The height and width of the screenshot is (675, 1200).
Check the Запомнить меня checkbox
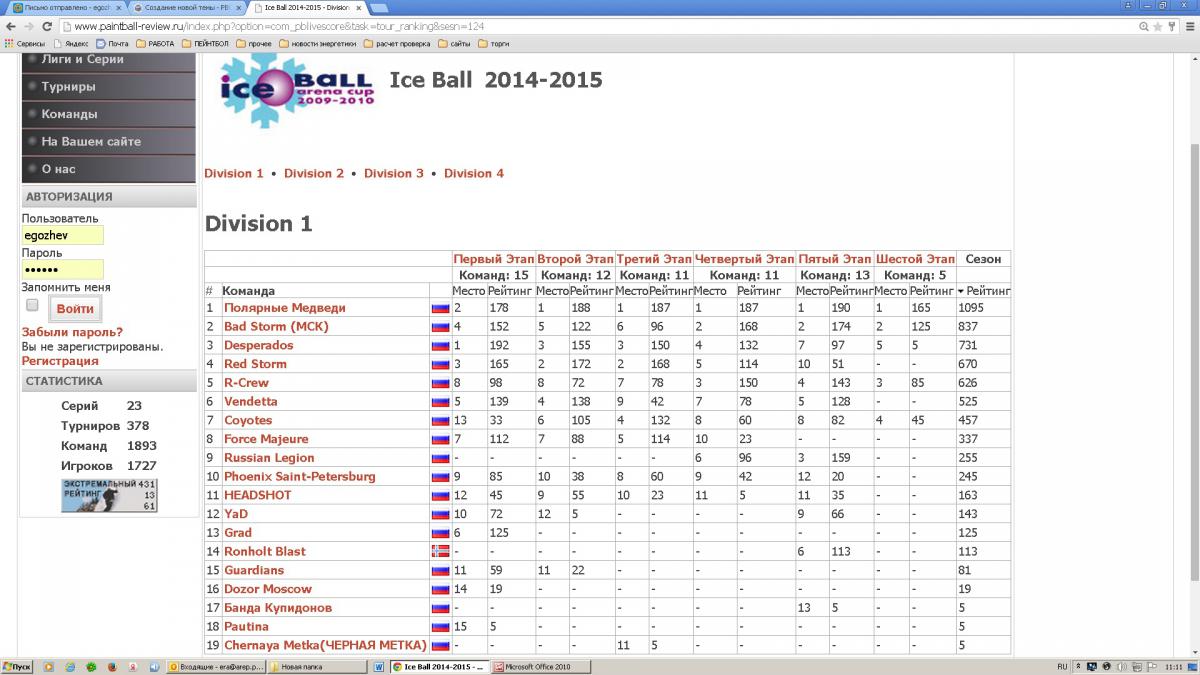pyautogui.click(x=32, y=304)
